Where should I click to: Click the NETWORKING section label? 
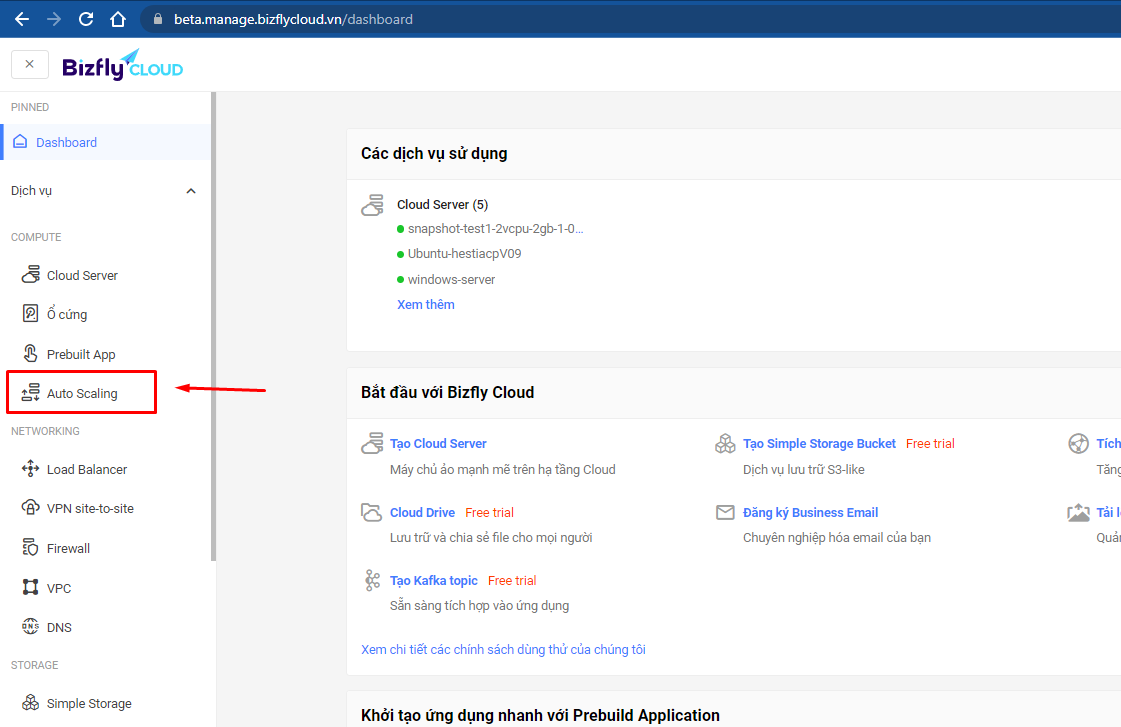pos(45,431)
